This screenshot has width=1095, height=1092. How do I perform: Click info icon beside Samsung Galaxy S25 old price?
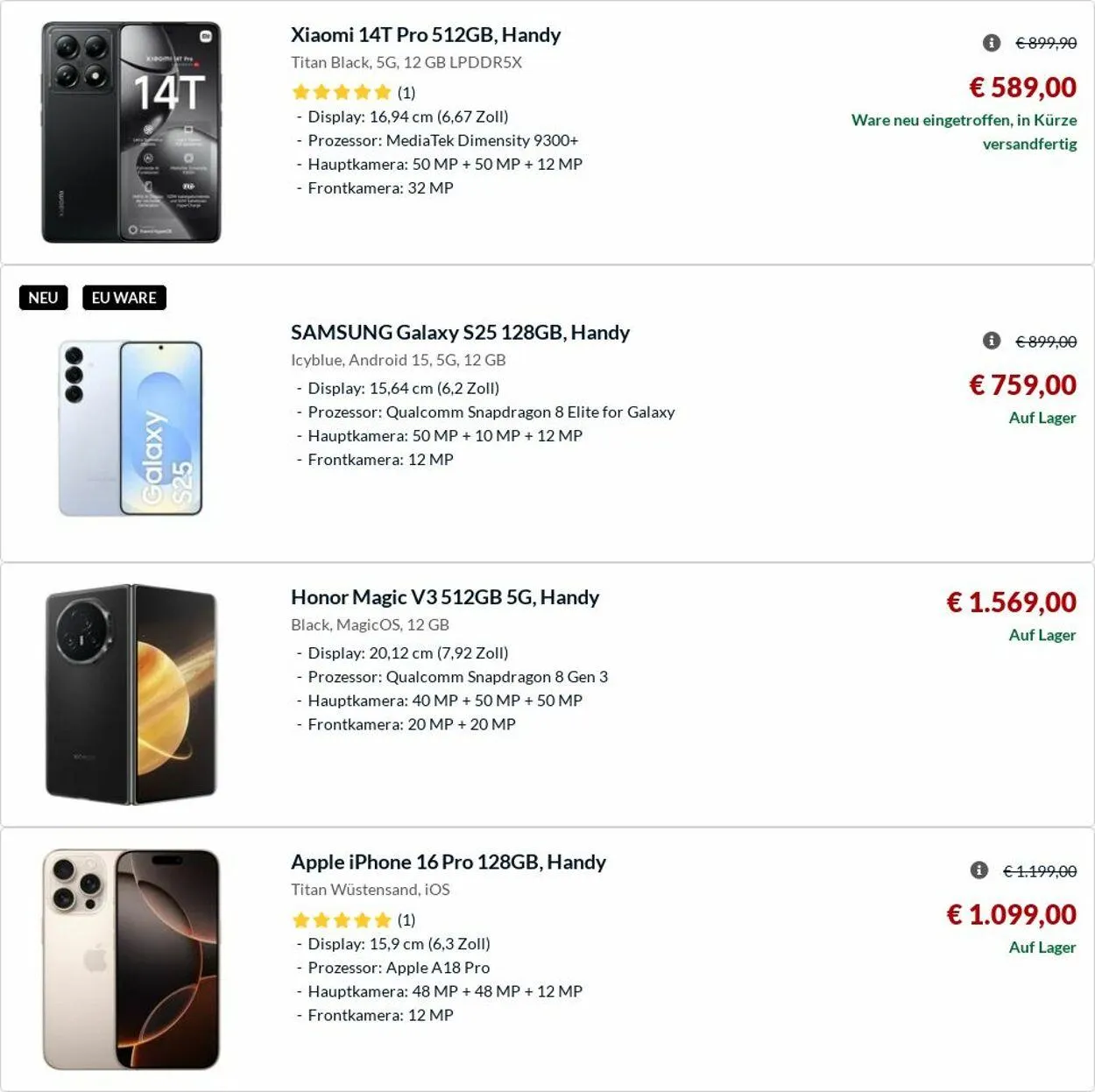992,341
